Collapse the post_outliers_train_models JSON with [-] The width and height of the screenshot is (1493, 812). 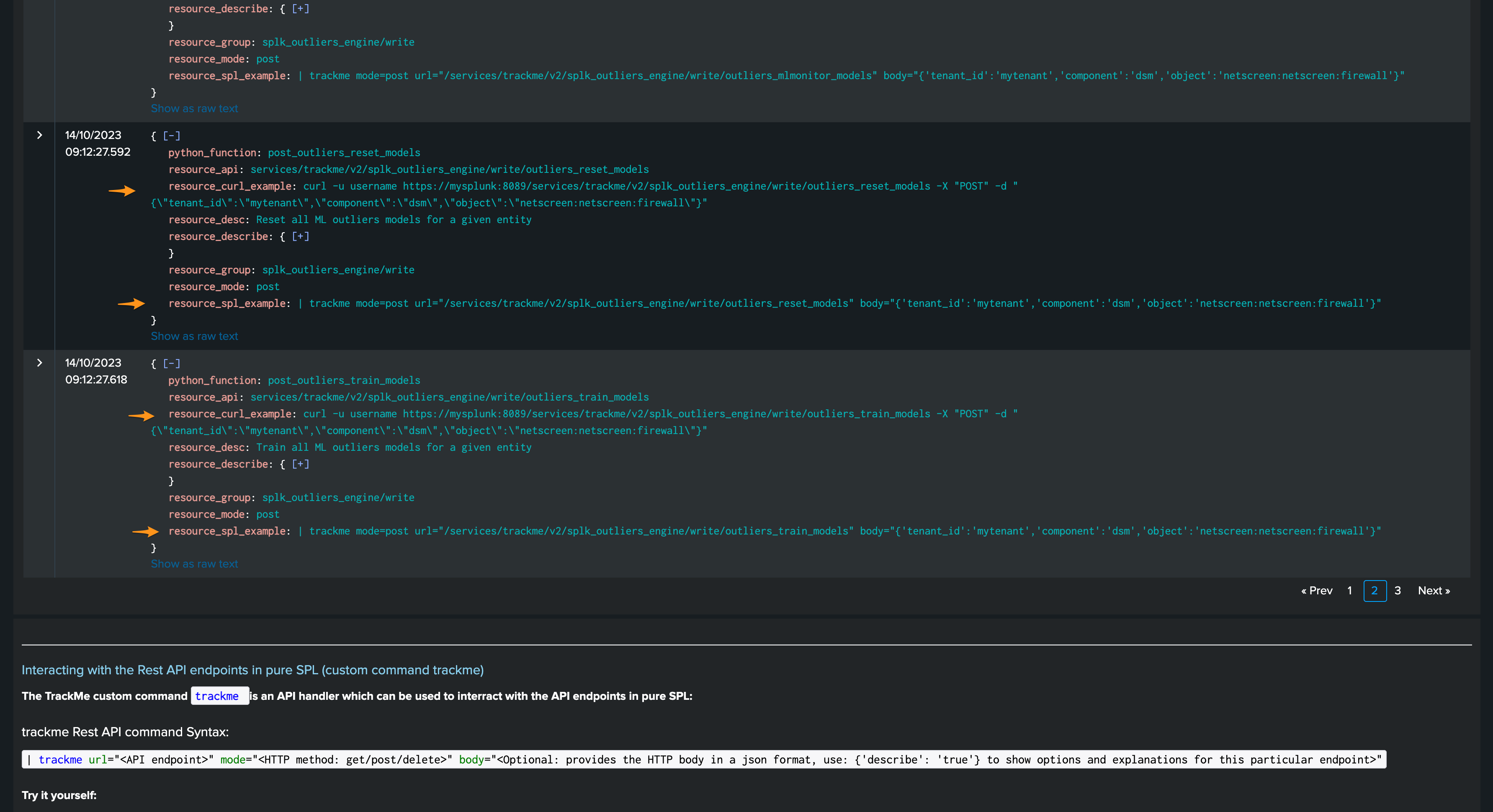click(x=172, y=364)
